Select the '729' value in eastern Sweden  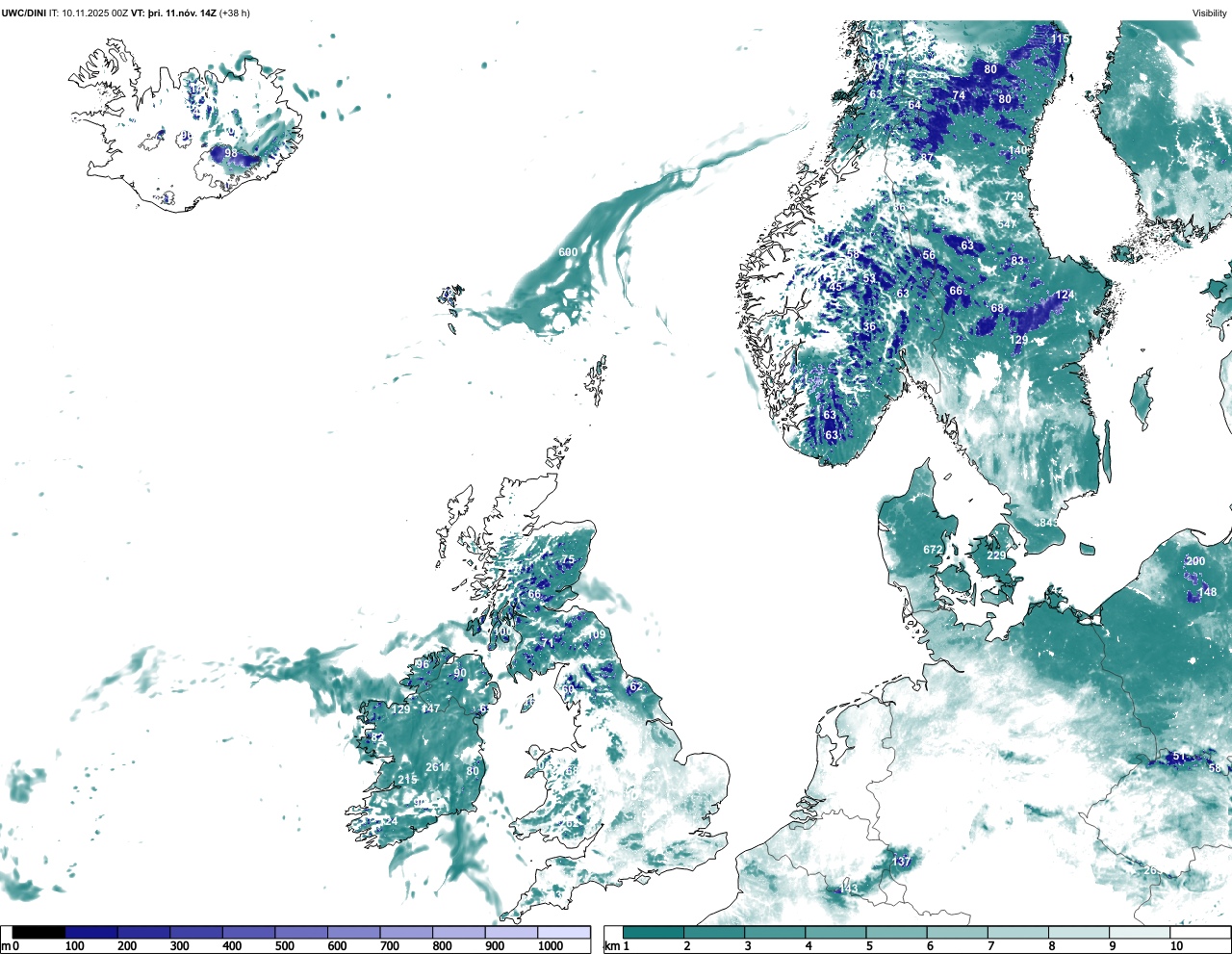click(x=1014, y=196)
